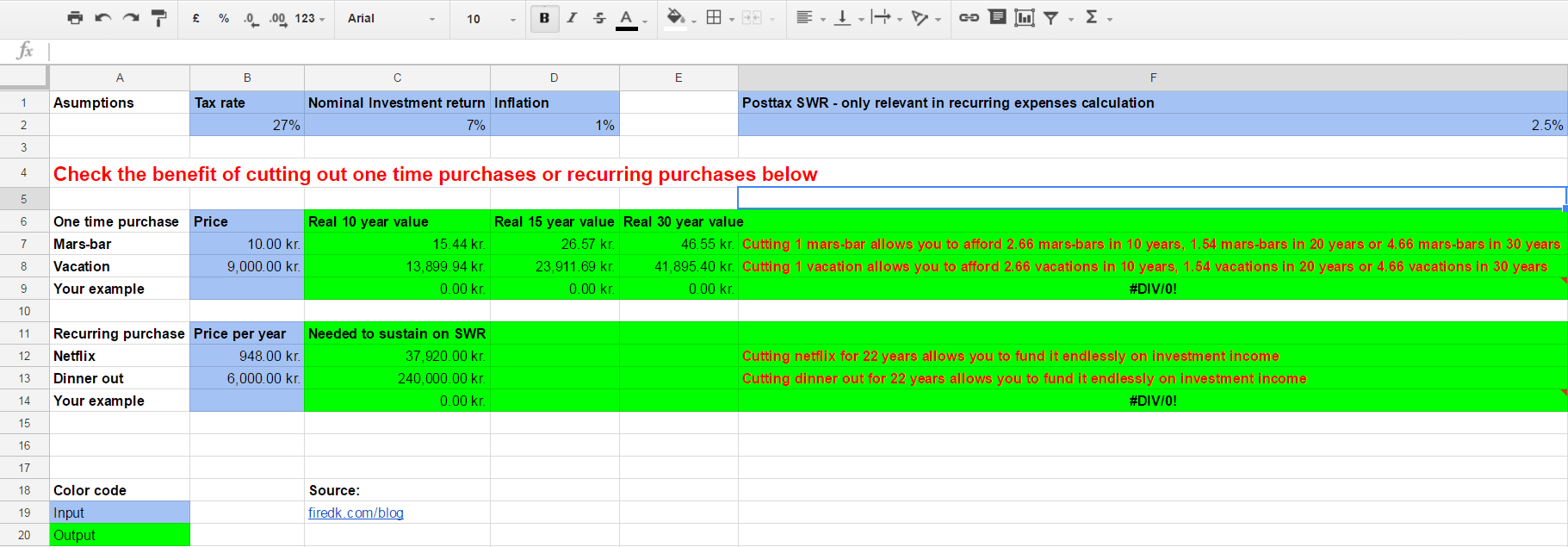
Task: Click the Insert link icon
Action: 969,18
